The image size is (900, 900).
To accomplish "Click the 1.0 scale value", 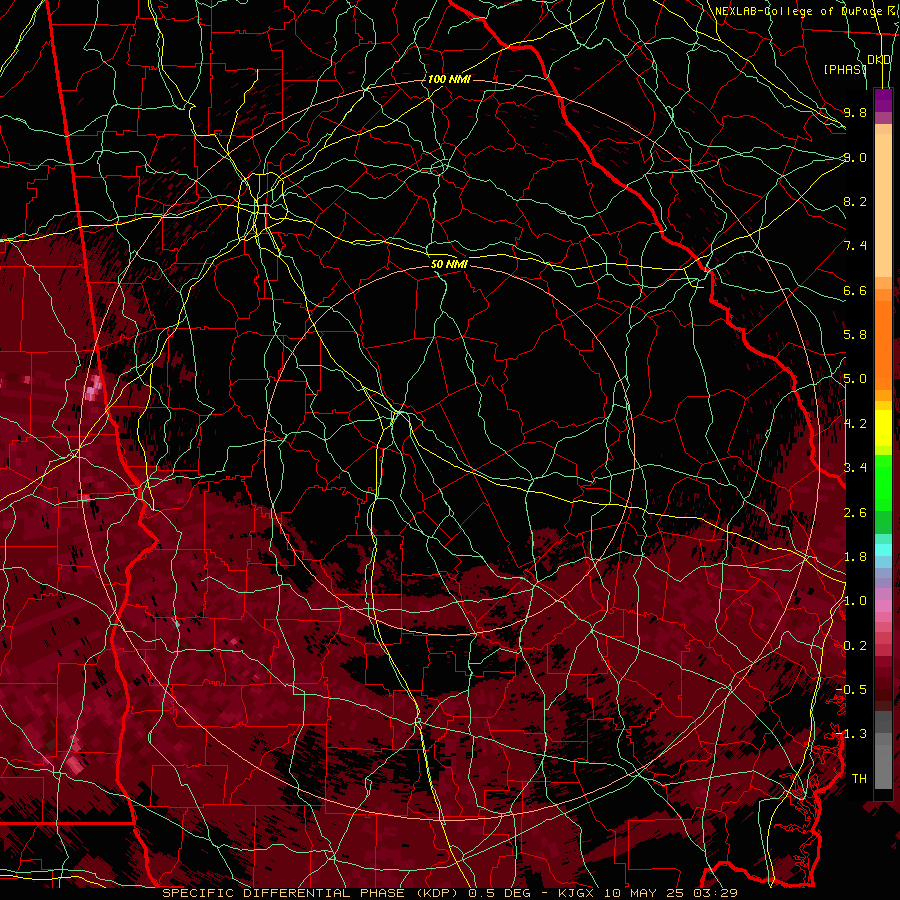I will tap(855, 601).
